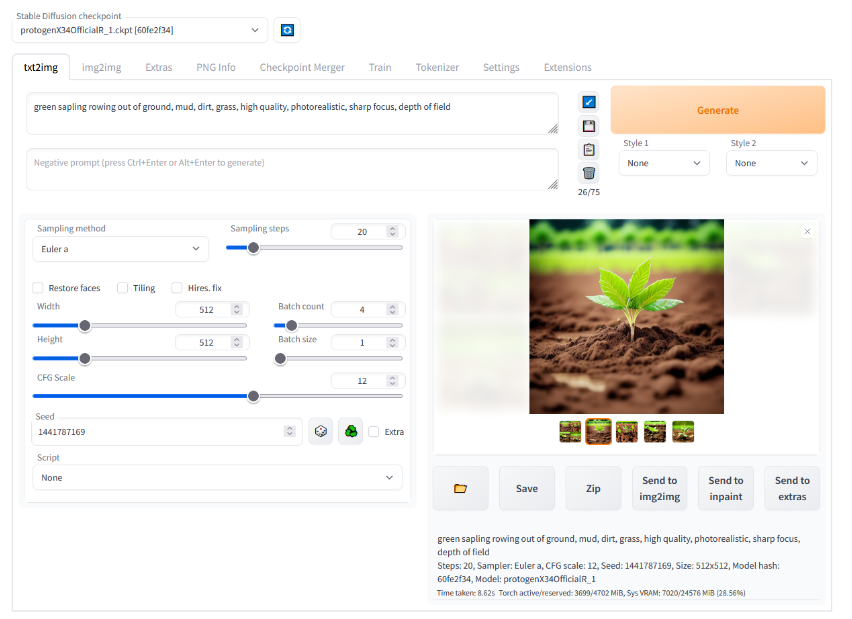Image resolution: width=852 pixels, height=619 pixels.
Task: Save style using the floppy disk icon
Action: tap(588, 126)
